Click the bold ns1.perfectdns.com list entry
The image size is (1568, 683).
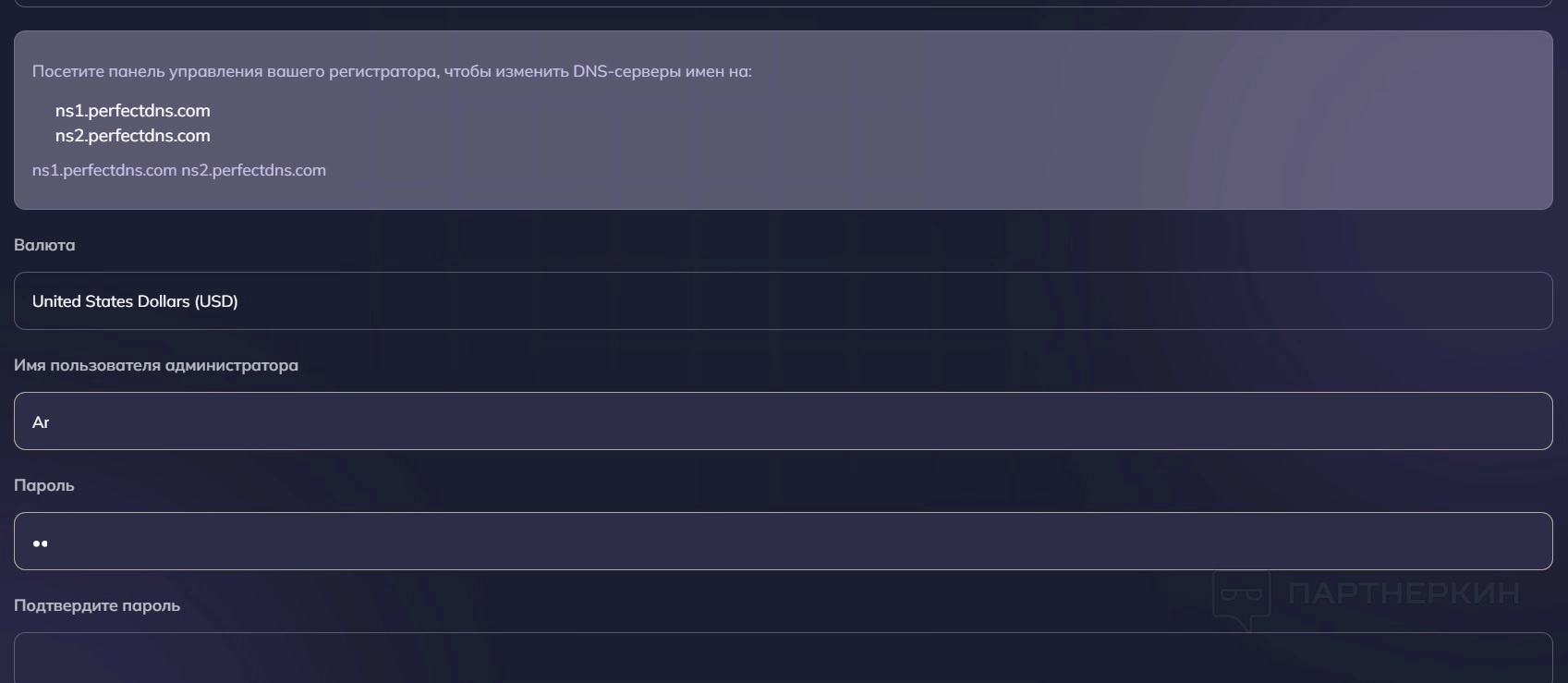133,111
